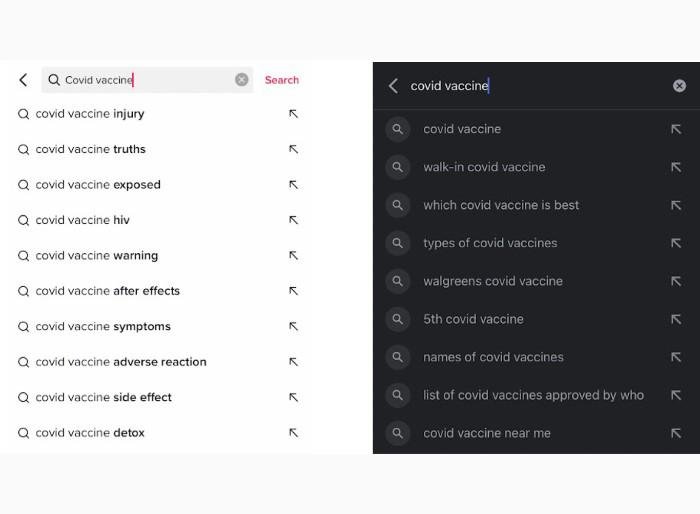Viewport: 700px width, 514px height.
Task: Pick 'list of covid vaccines approved by who'
Action: [536, 395]
